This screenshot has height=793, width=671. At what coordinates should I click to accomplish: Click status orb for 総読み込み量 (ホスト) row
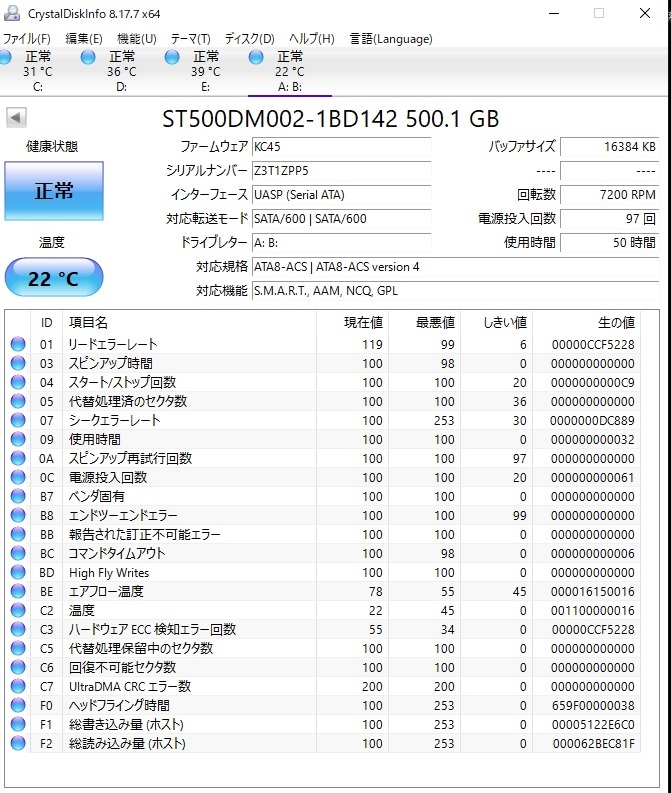(x=18, y=743)
